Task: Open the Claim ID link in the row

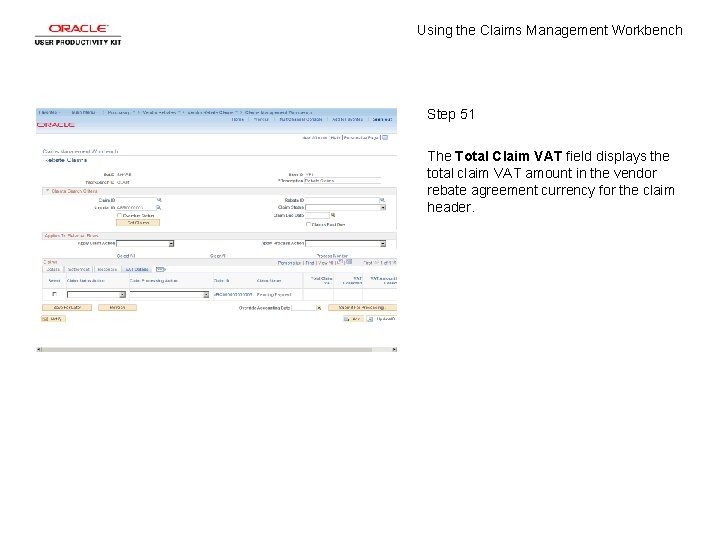Action: pos(233,294)
